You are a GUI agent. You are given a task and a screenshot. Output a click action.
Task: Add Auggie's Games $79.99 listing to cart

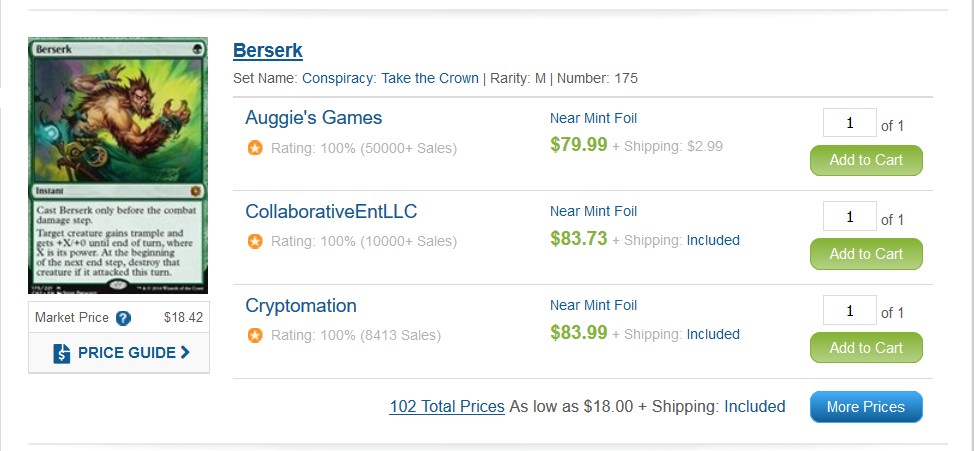865,160
